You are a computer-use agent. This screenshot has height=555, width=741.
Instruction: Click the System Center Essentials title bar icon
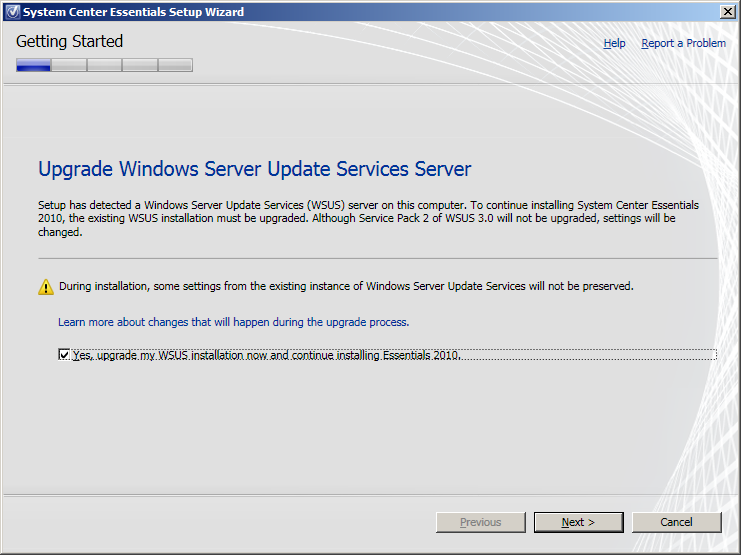tap(13, 11)
